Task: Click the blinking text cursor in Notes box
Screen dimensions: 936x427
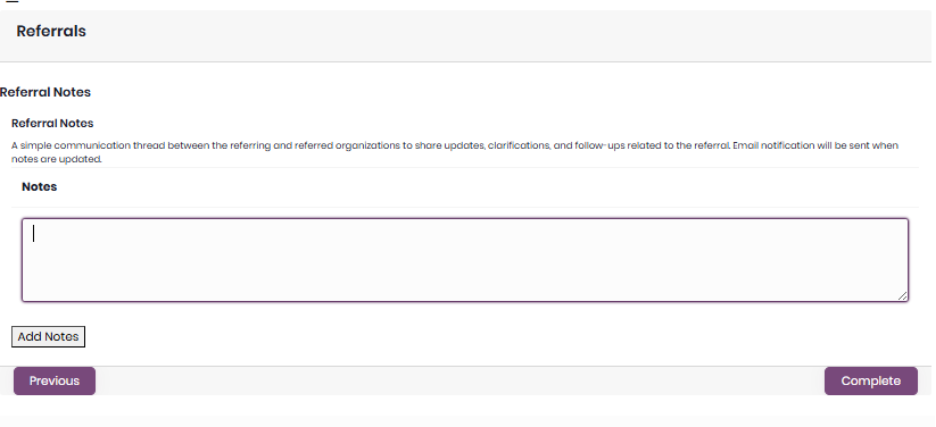Action: tap(34, 233)
